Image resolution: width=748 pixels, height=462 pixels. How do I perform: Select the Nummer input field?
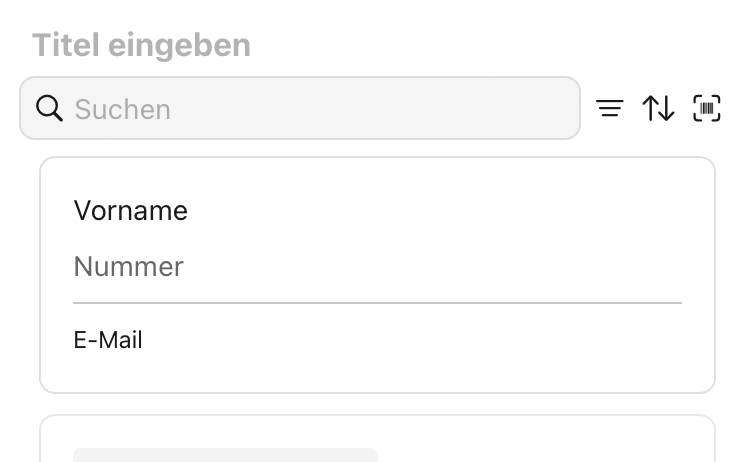(x=377, y=267)
